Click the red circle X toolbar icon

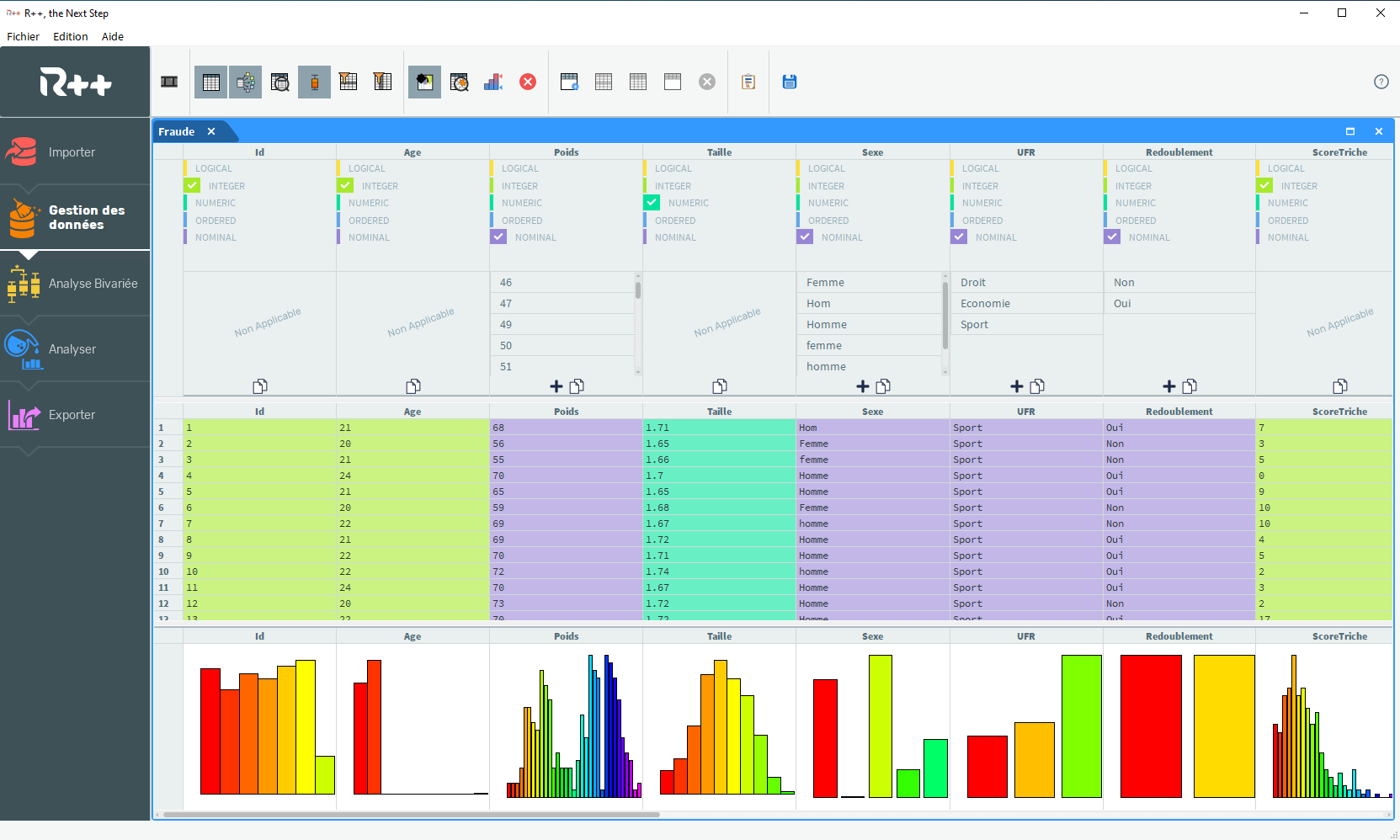tap(528, 82)
